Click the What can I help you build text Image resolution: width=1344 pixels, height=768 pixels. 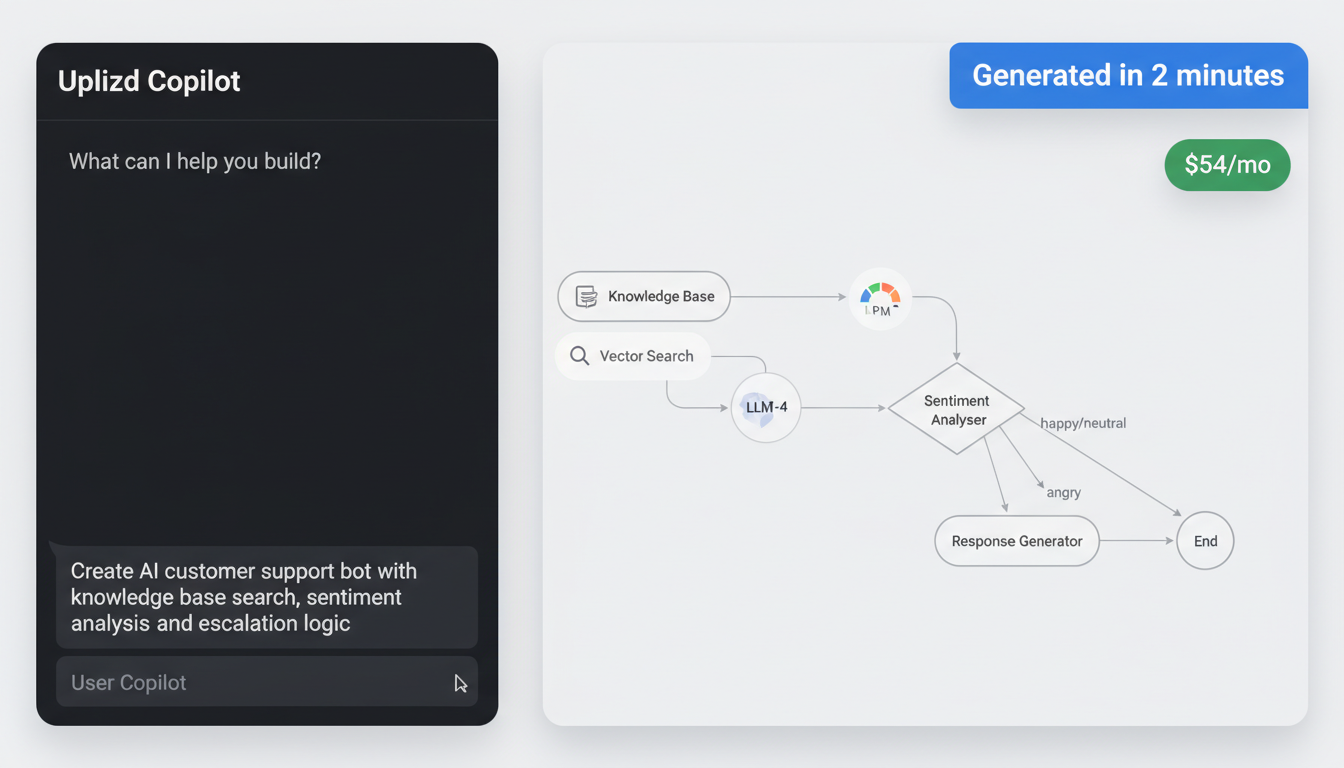194,161
